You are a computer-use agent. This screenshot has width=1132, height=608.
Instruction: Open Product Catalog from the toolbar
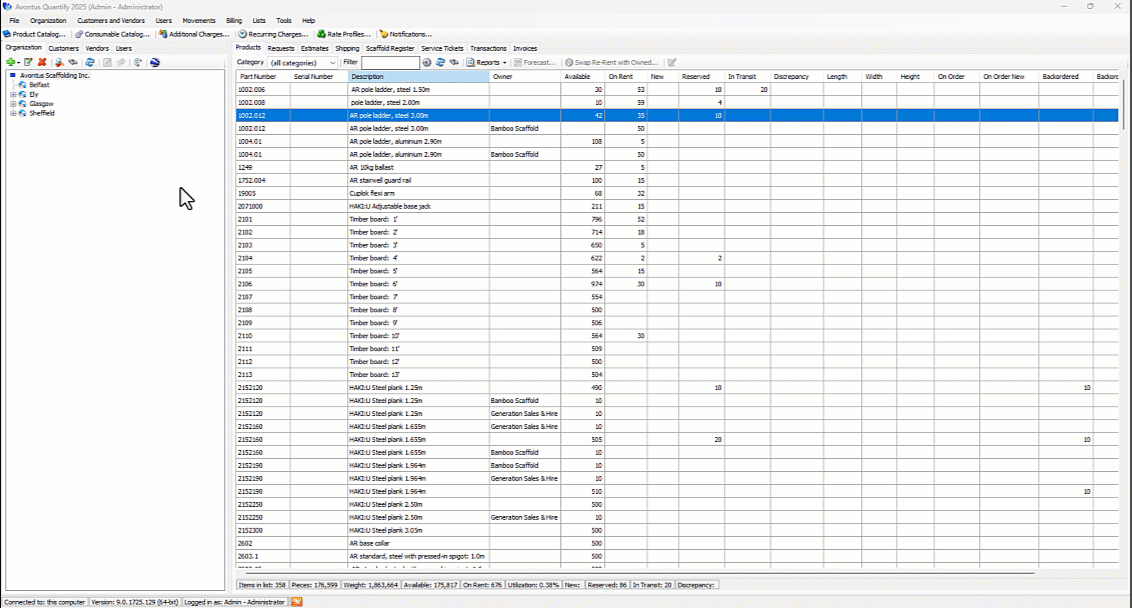(35, 34)
